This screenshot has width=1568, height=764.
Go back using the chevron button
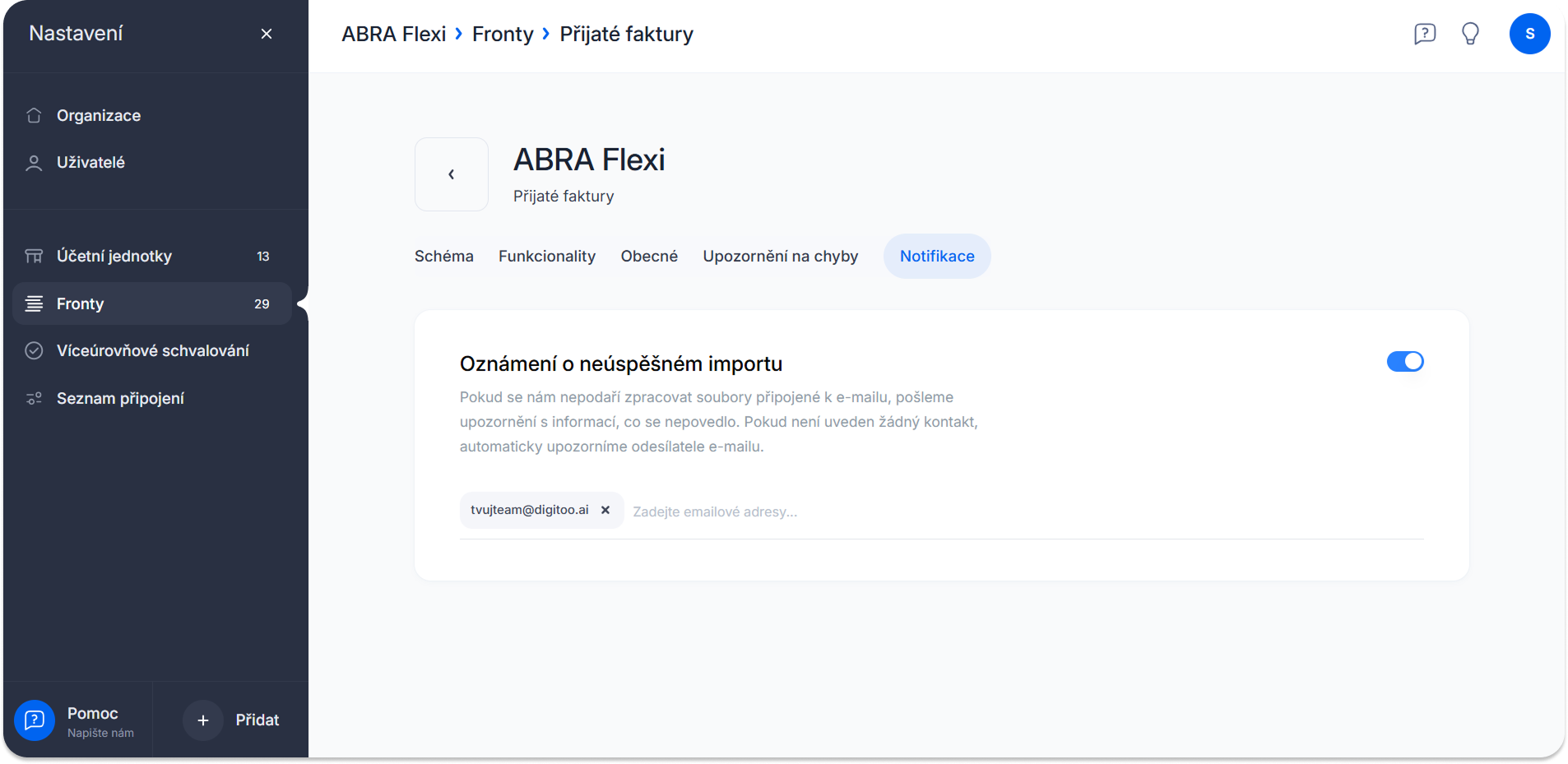[x=452, y=174]
